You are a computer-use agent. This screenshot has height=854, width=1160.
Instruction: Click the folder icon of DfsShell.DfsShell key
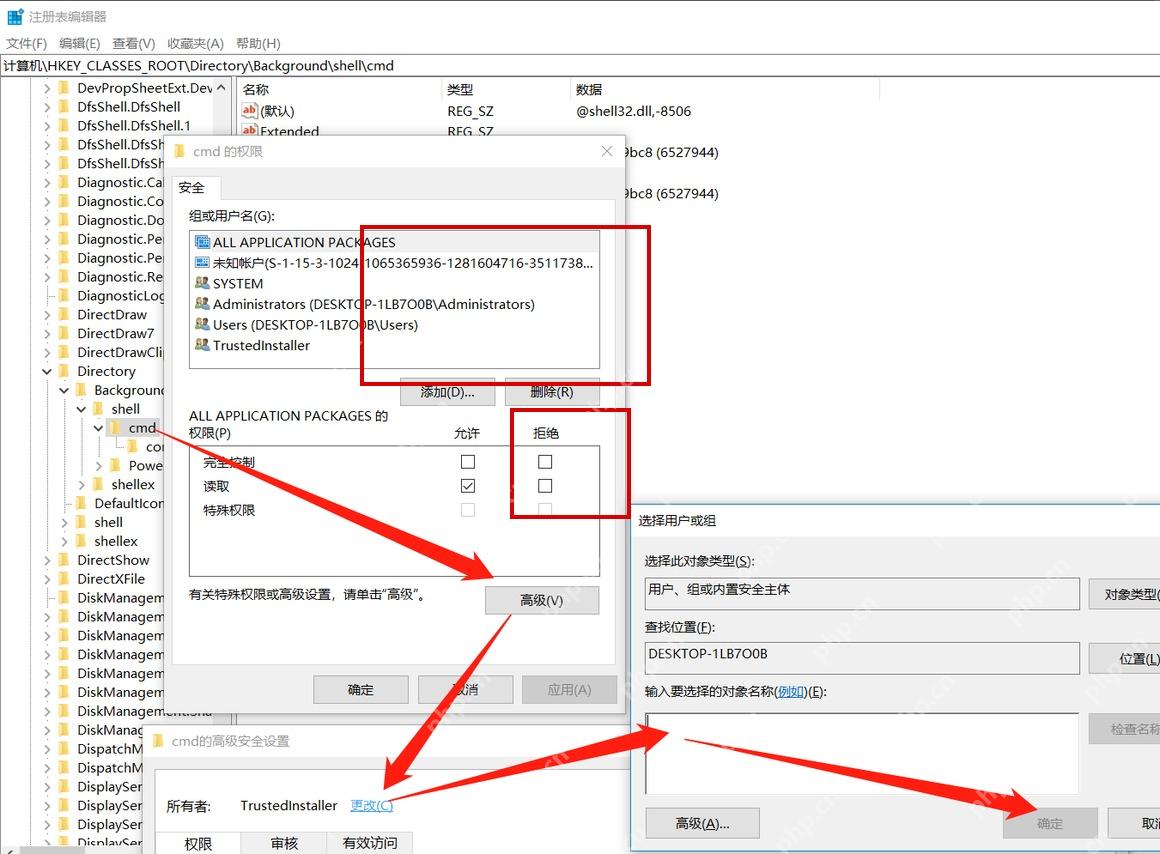(64, 107)
